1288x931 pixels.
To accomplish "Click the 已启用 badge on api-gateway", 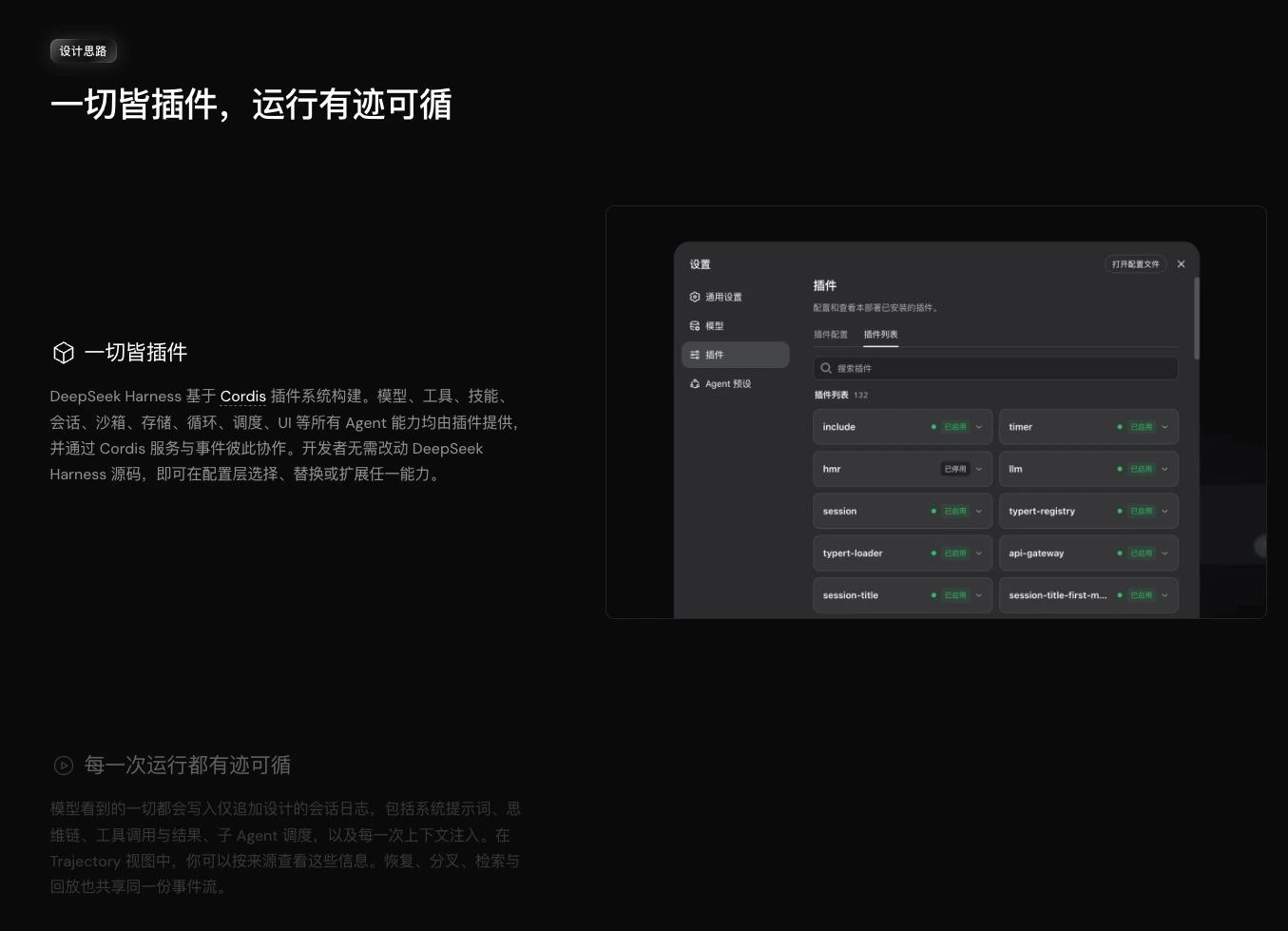I will (x=1141, y=553).
